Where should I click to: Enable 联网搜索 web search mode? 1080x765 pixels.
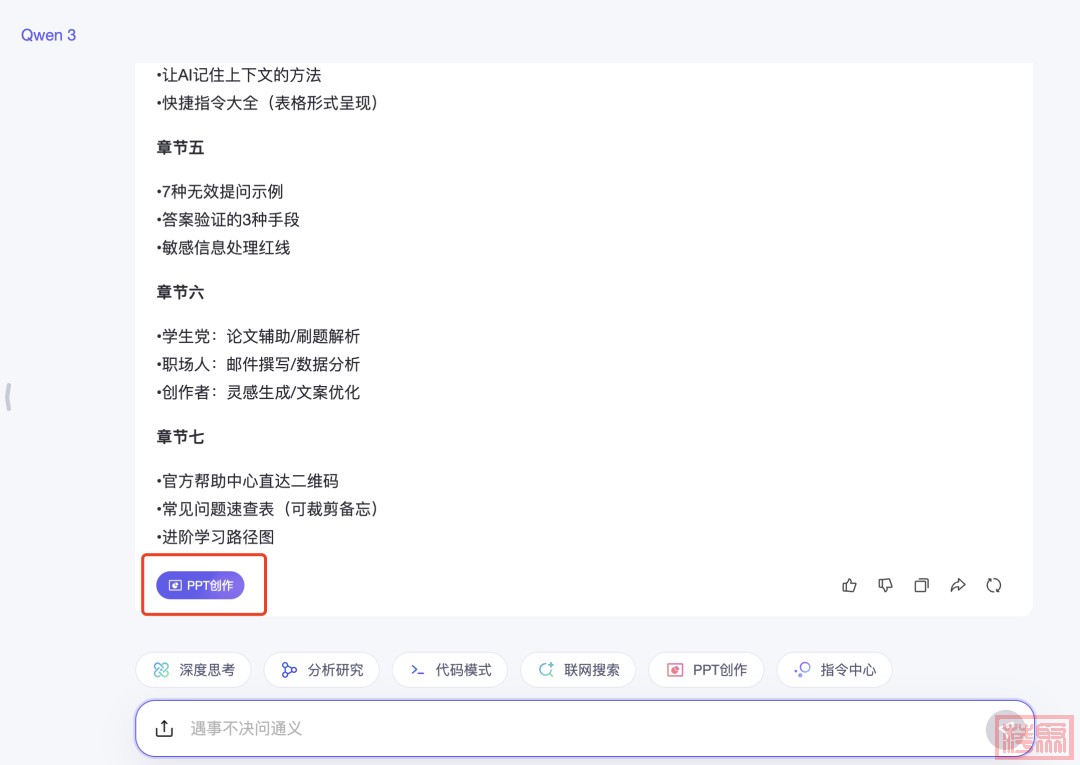tap(578, 670)
